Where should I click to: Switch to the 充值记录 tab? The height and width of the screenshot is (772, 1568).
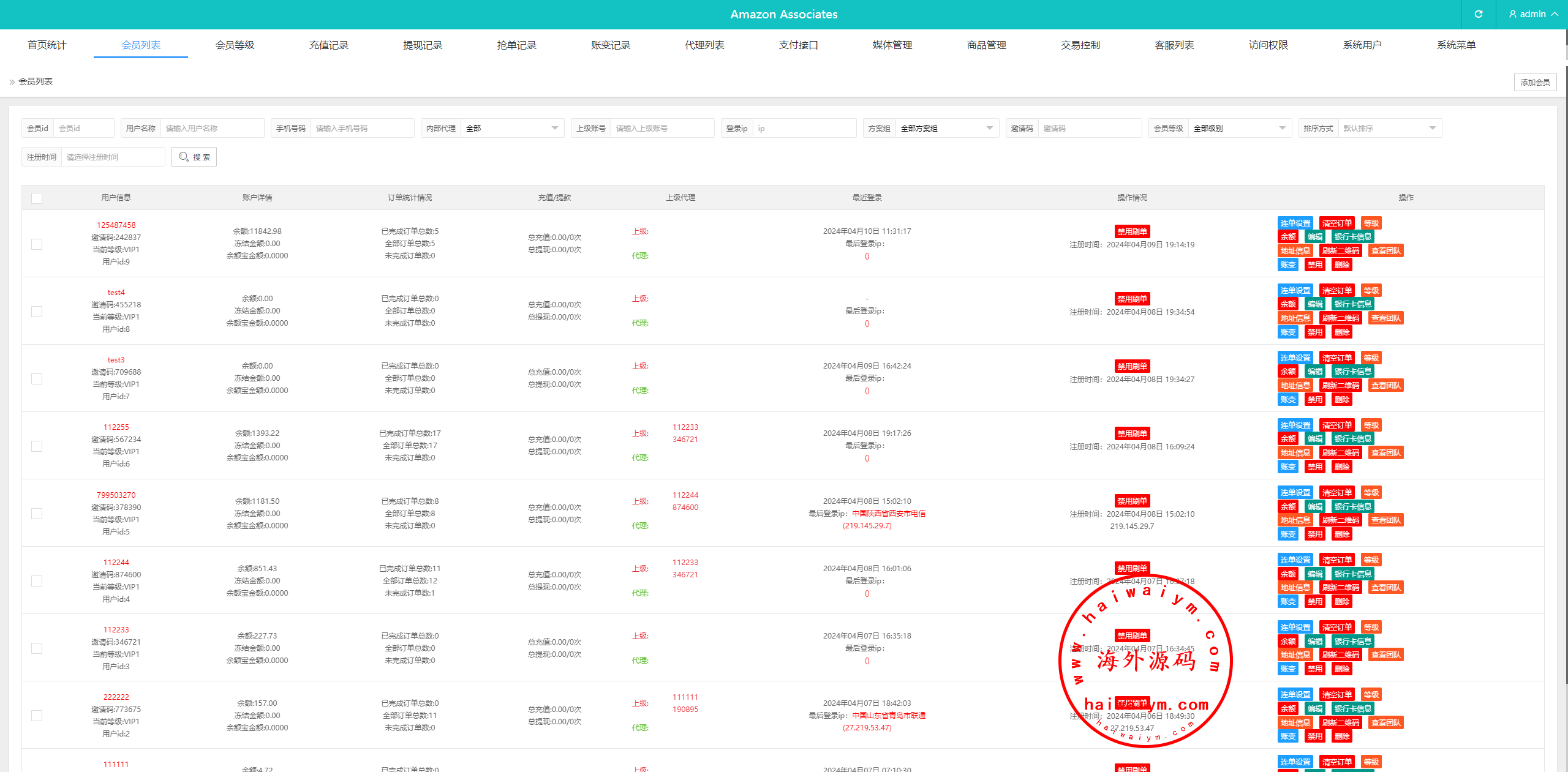click(328, 45)
